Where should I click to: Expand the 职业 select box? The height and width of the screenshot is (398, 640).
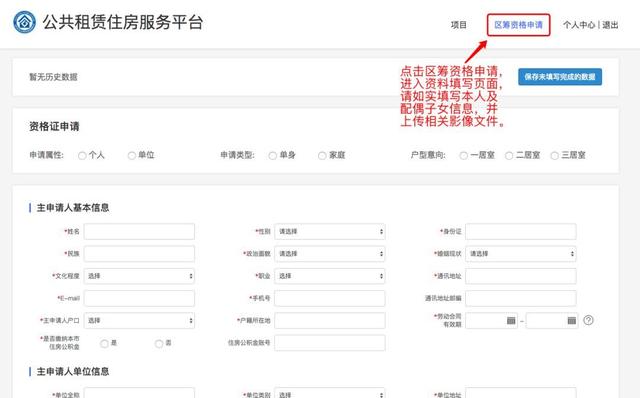(330, 276)
